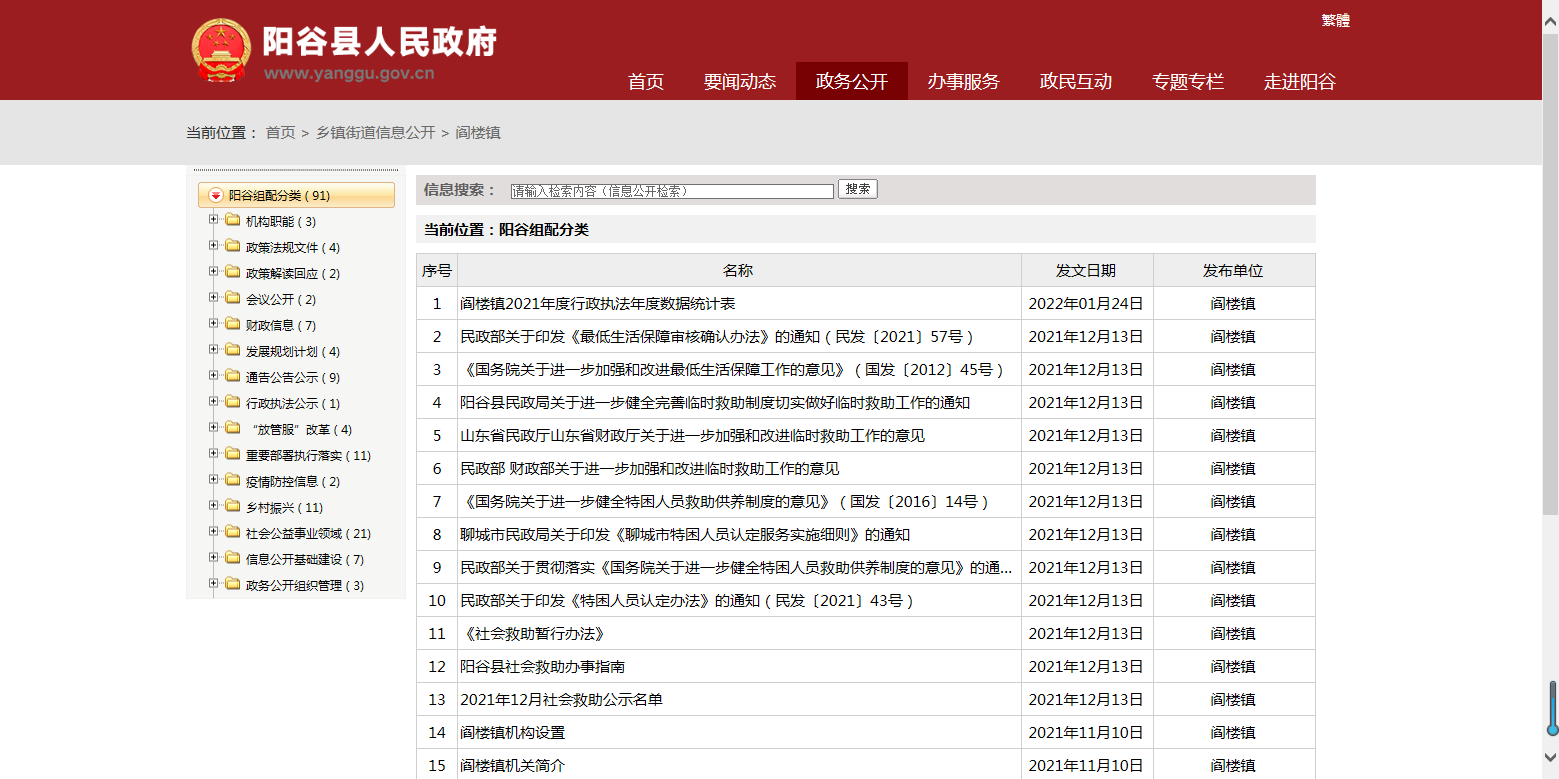This screenshot has height=779, width=1559.
Task: Click folder icon next to 财政信息
Action: point(232,324)
